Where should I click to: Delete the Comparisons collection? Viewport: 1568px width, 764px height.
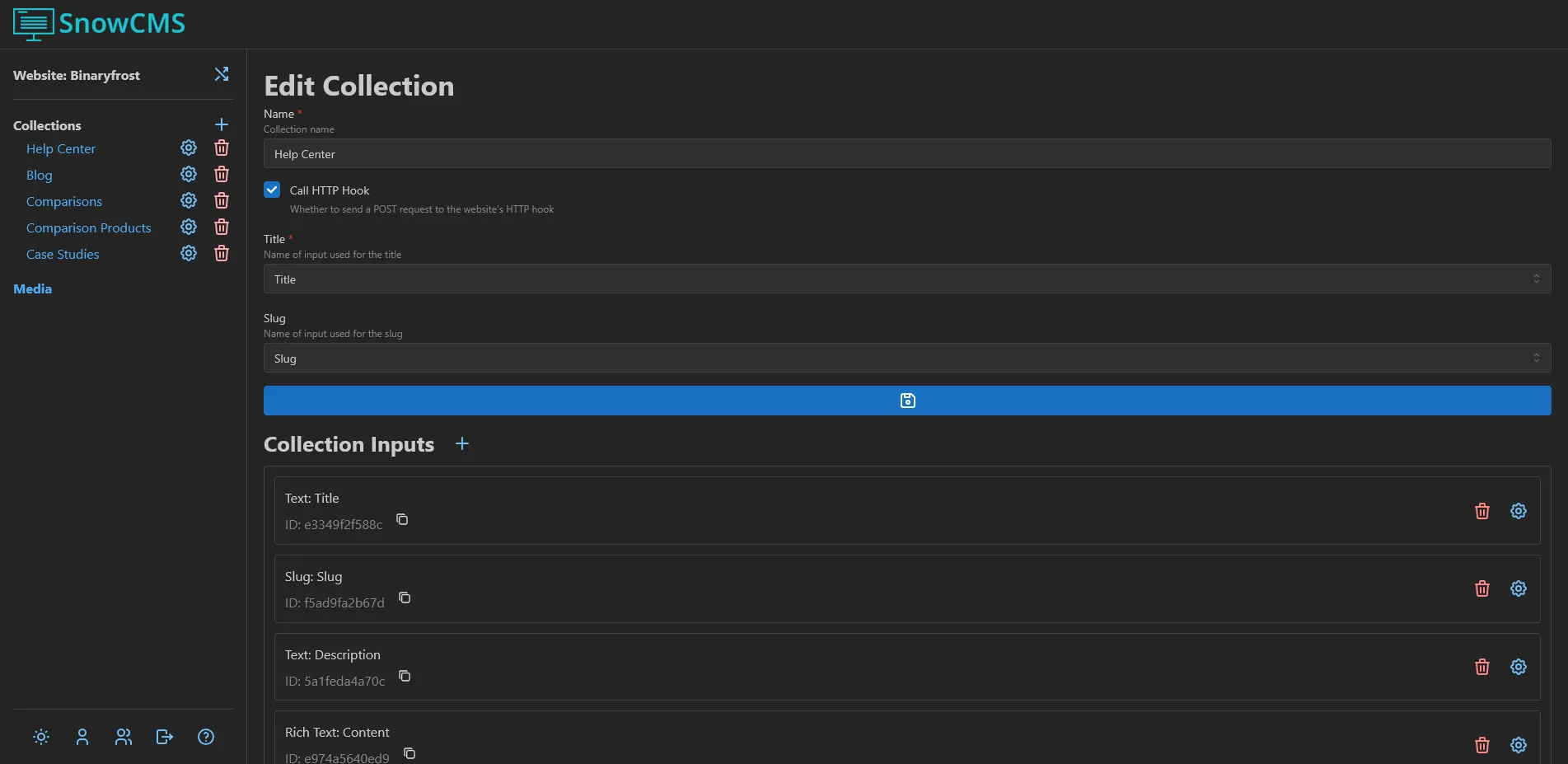[222, 200]
